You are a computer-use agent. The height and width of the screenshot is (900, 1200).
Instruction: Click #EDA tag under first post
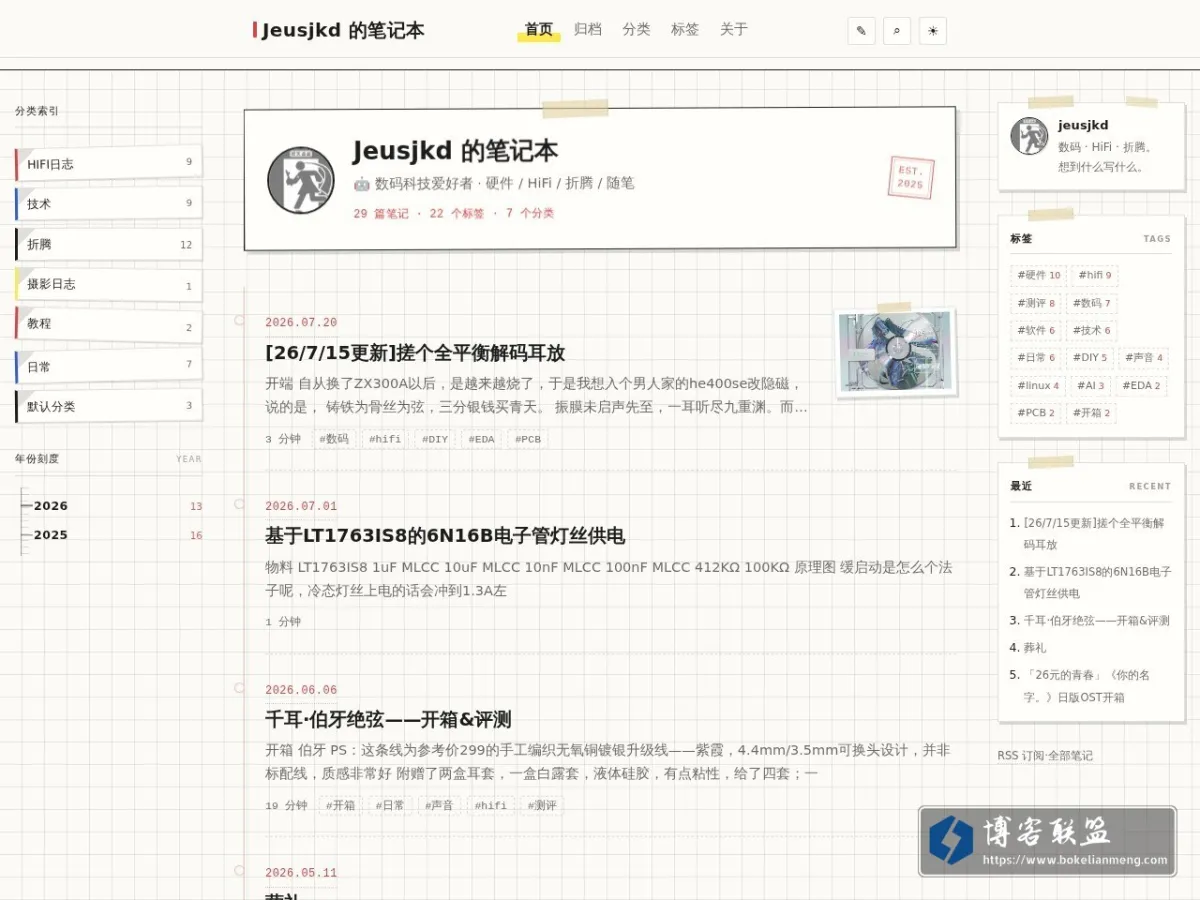481,439
